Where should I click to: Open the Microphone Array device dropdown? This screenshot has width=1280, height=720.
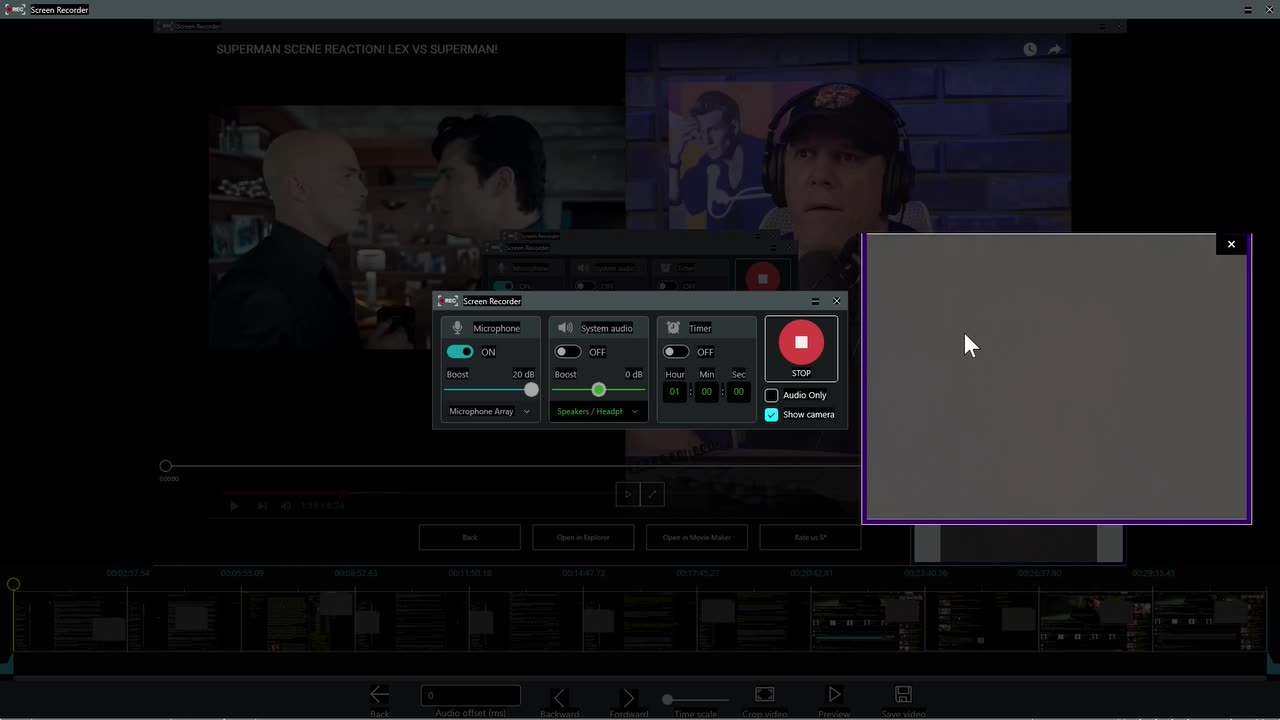pos(490,411)
